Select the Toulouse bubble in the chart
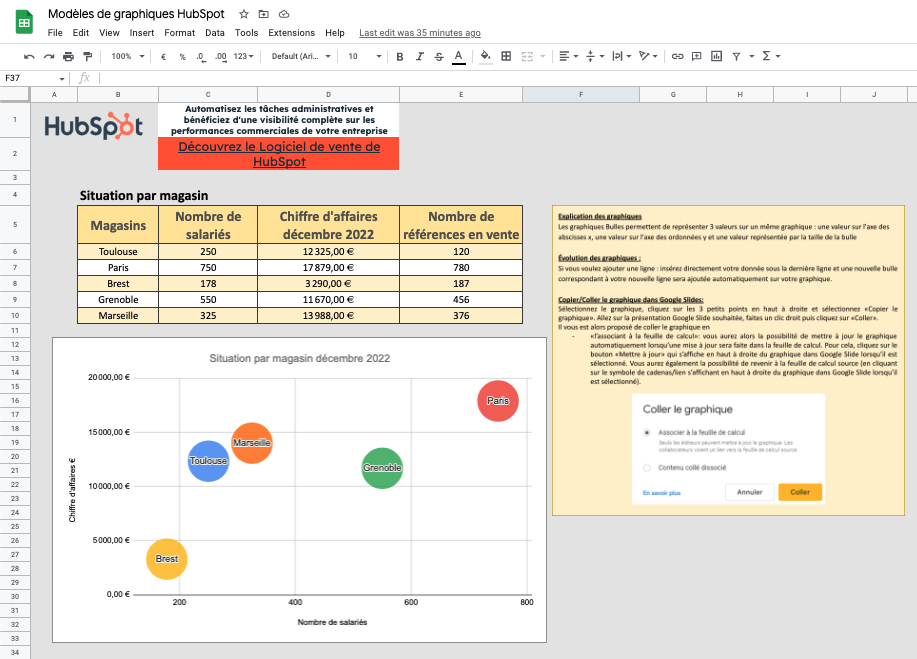 click(208, 461)
